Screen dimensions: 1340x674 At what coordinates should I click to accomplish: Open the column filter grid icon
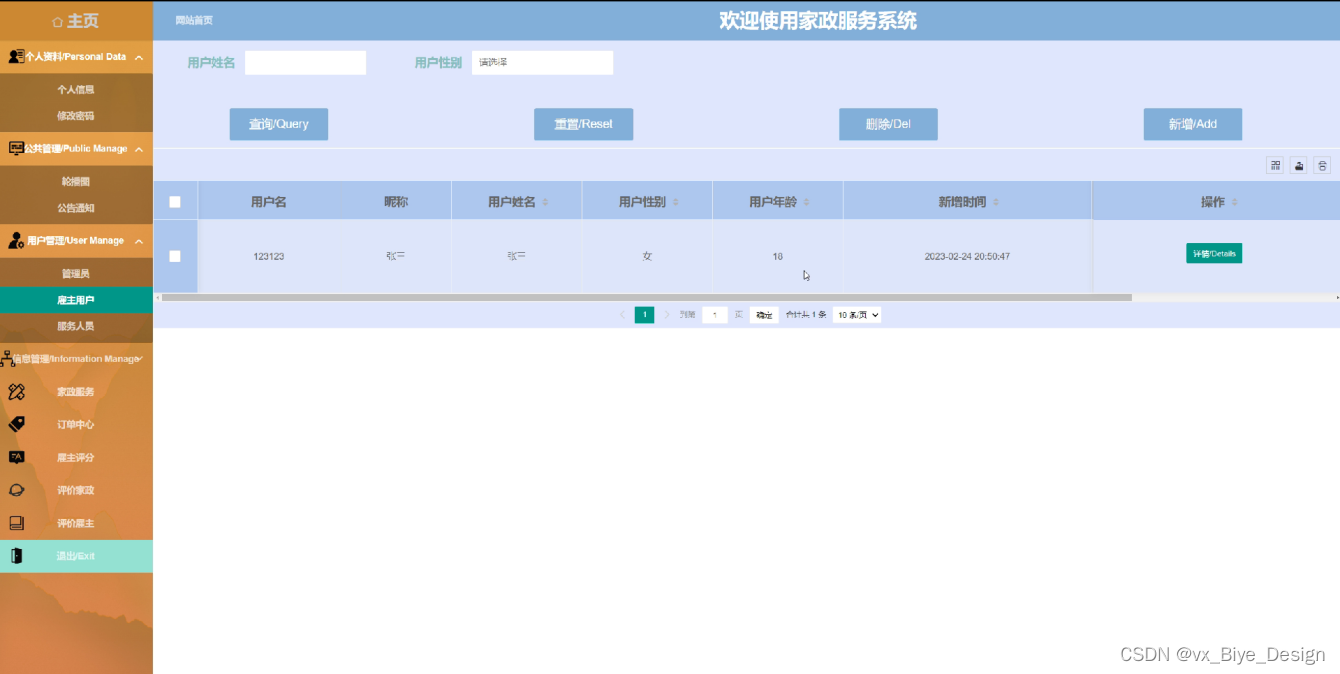1275,165
